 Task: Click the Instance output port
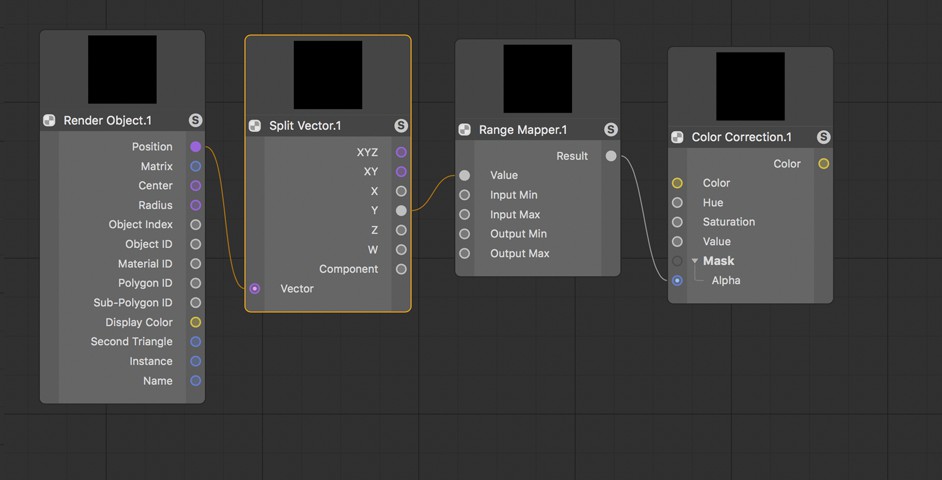(195, 361)
